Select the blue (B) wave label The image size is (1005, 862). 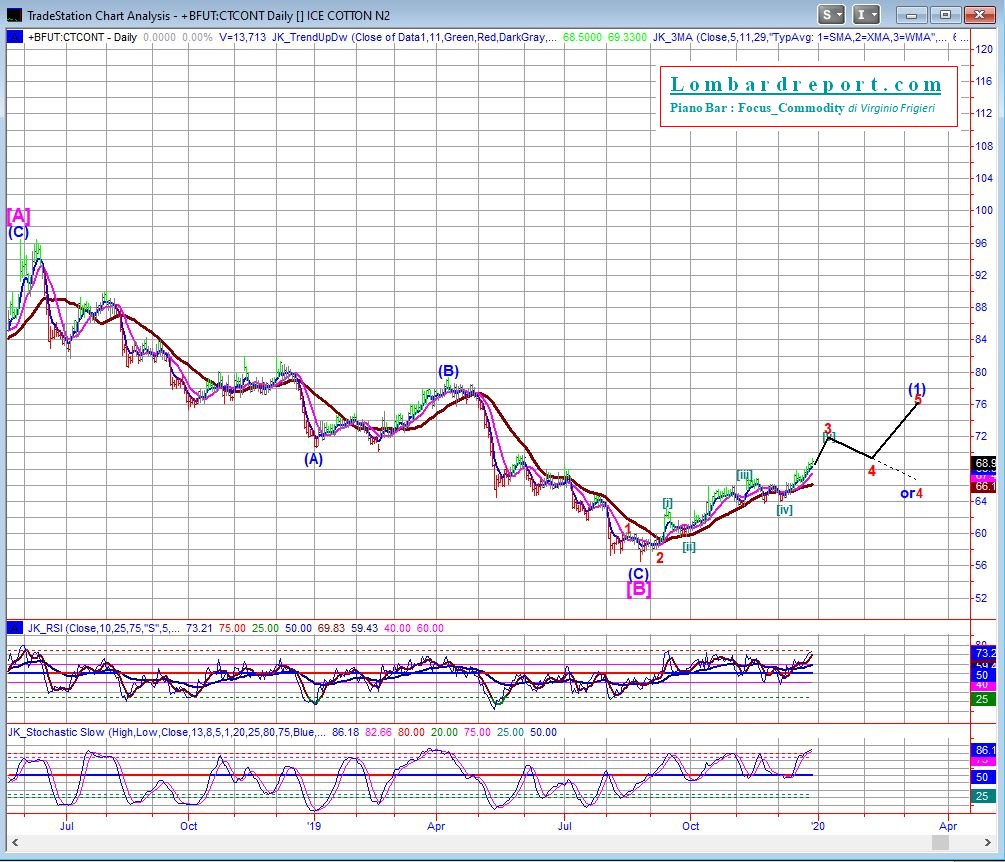click(x=448, y=370)
